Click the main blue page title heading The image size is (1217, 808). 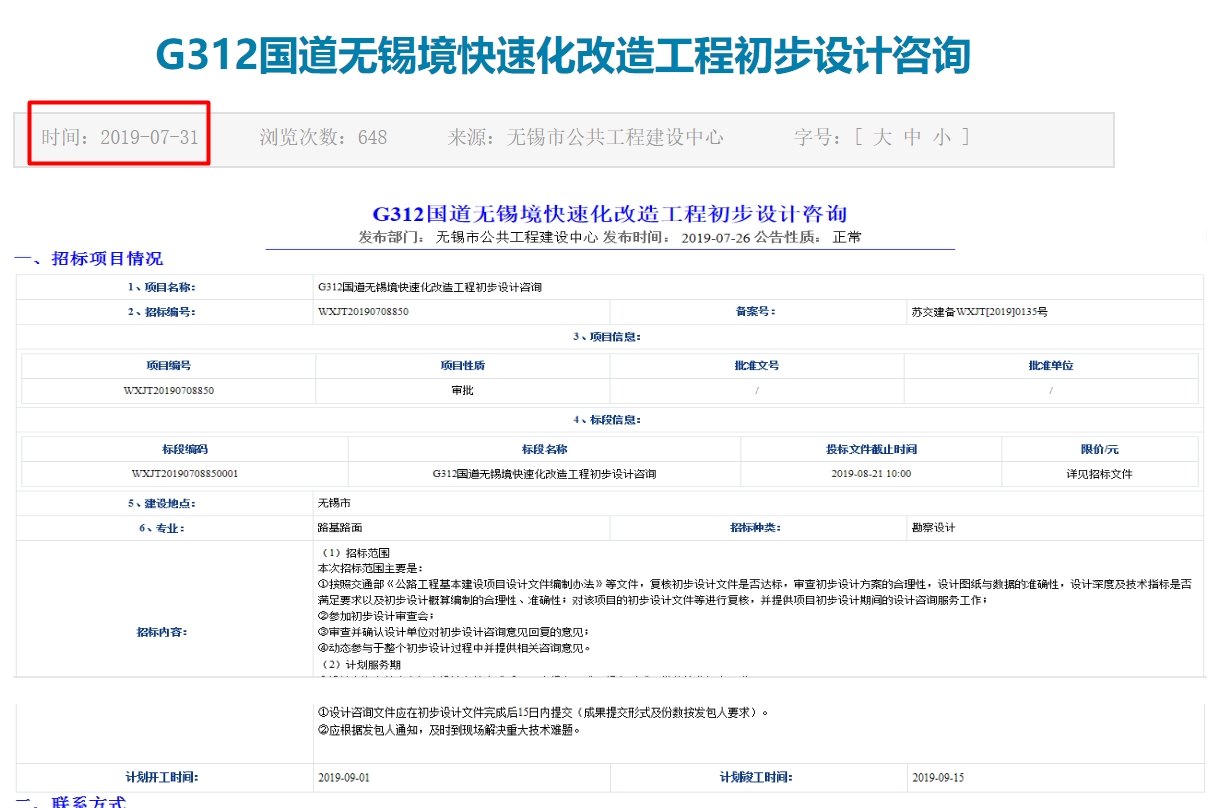tap(563, 55)
